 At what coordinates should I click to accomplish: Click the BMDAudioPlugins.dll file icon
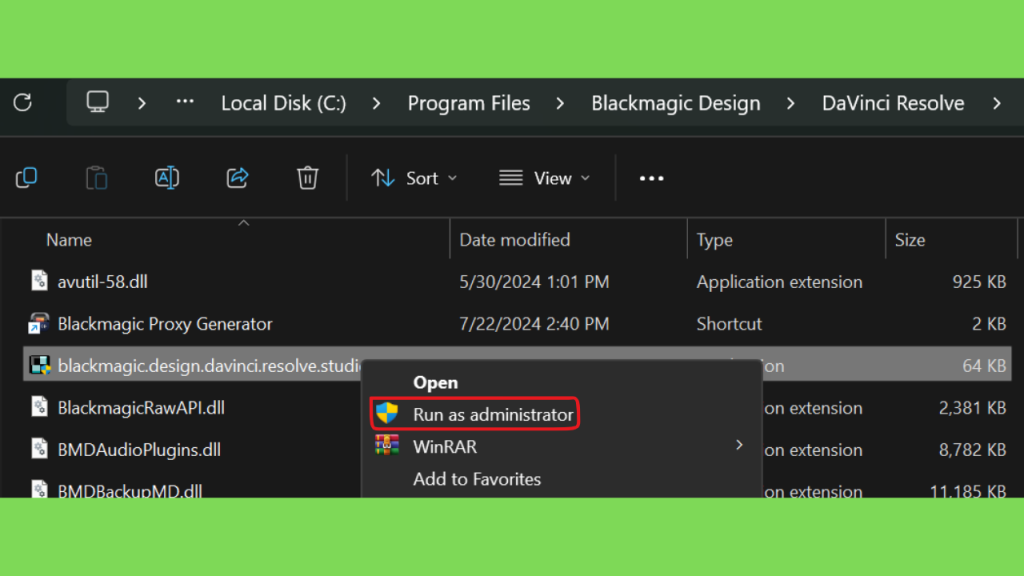[39, 449]
